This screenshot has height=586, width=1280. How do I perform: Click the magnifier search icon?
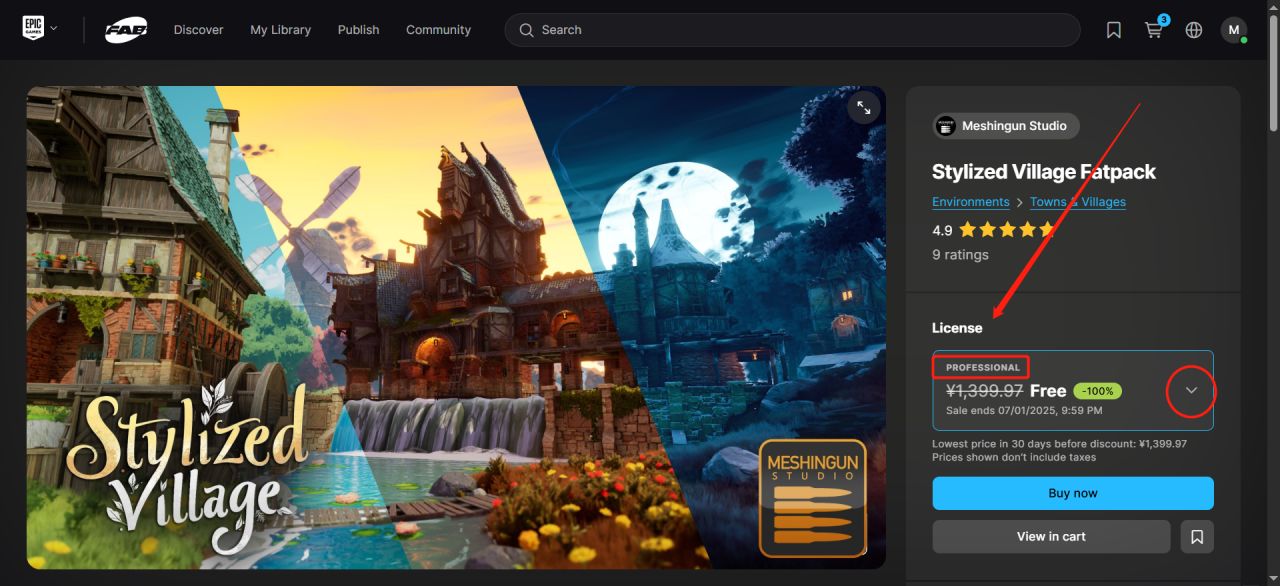coord(526,30)
